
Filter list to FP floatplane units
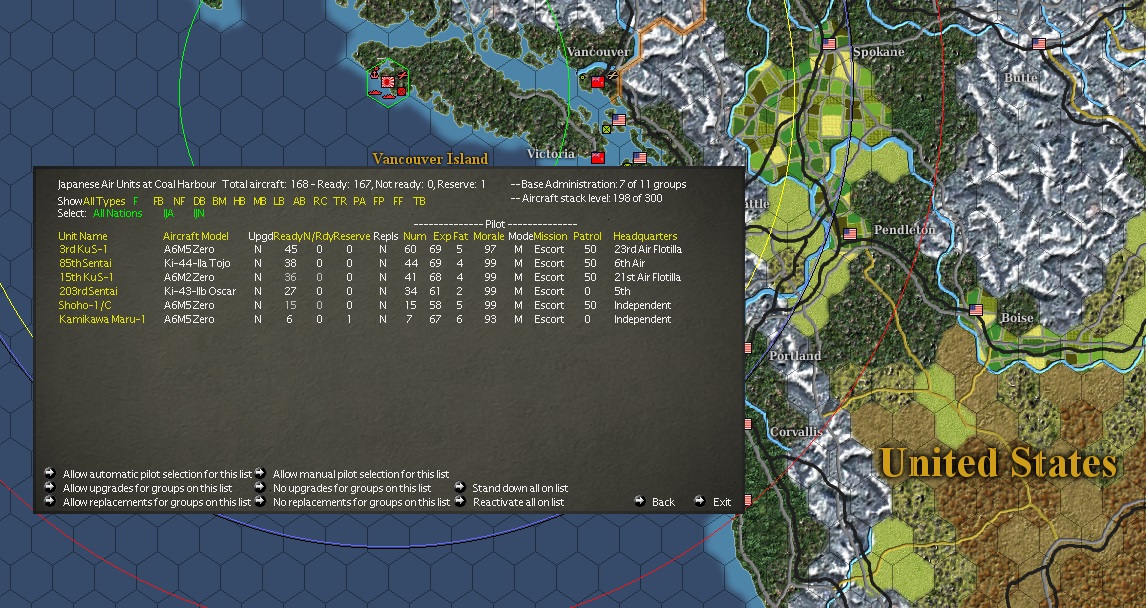[379, 201]
